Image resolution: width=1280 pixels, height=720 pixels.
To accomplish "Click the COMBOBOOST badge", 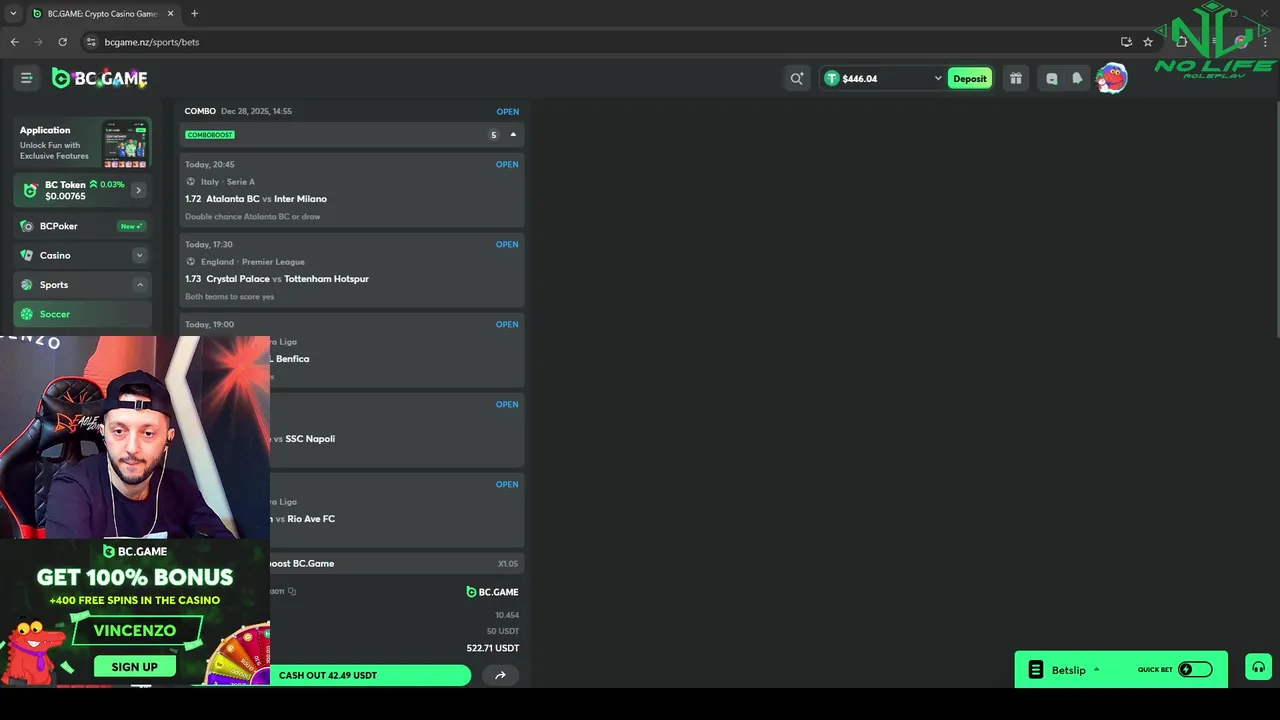I will pos(210,135).
